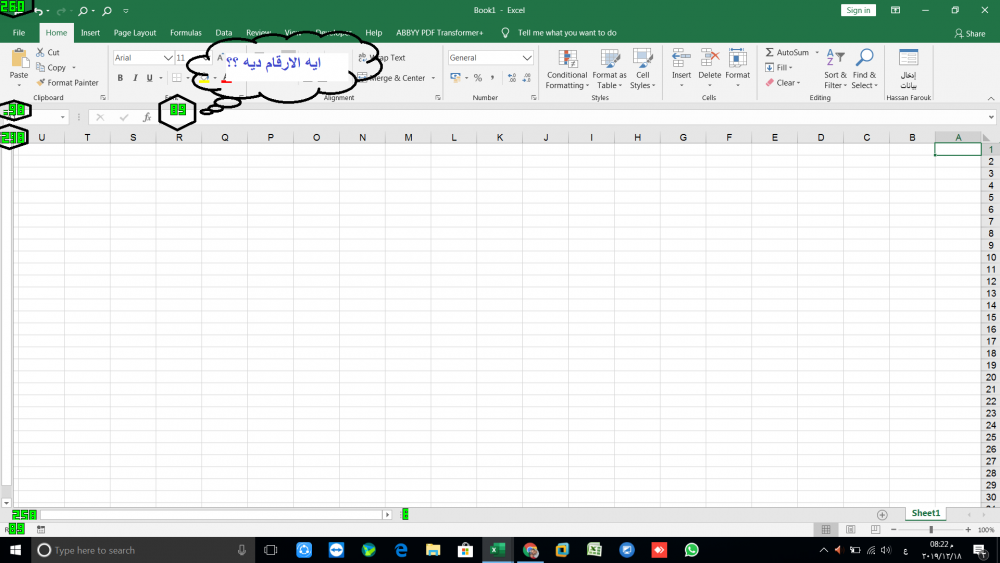Switch to Normal view in status bar

pos(826,529)
